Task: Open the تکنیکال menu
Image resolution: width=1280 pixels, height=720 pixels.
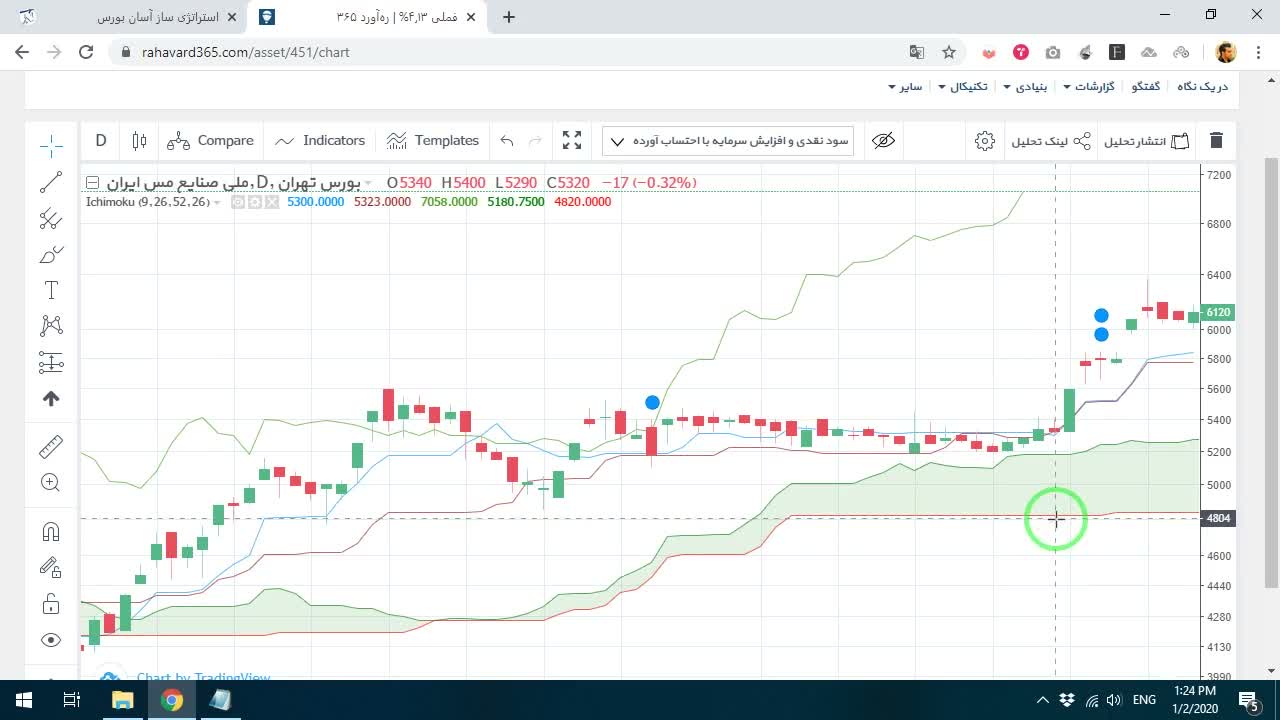Action: 962,87
